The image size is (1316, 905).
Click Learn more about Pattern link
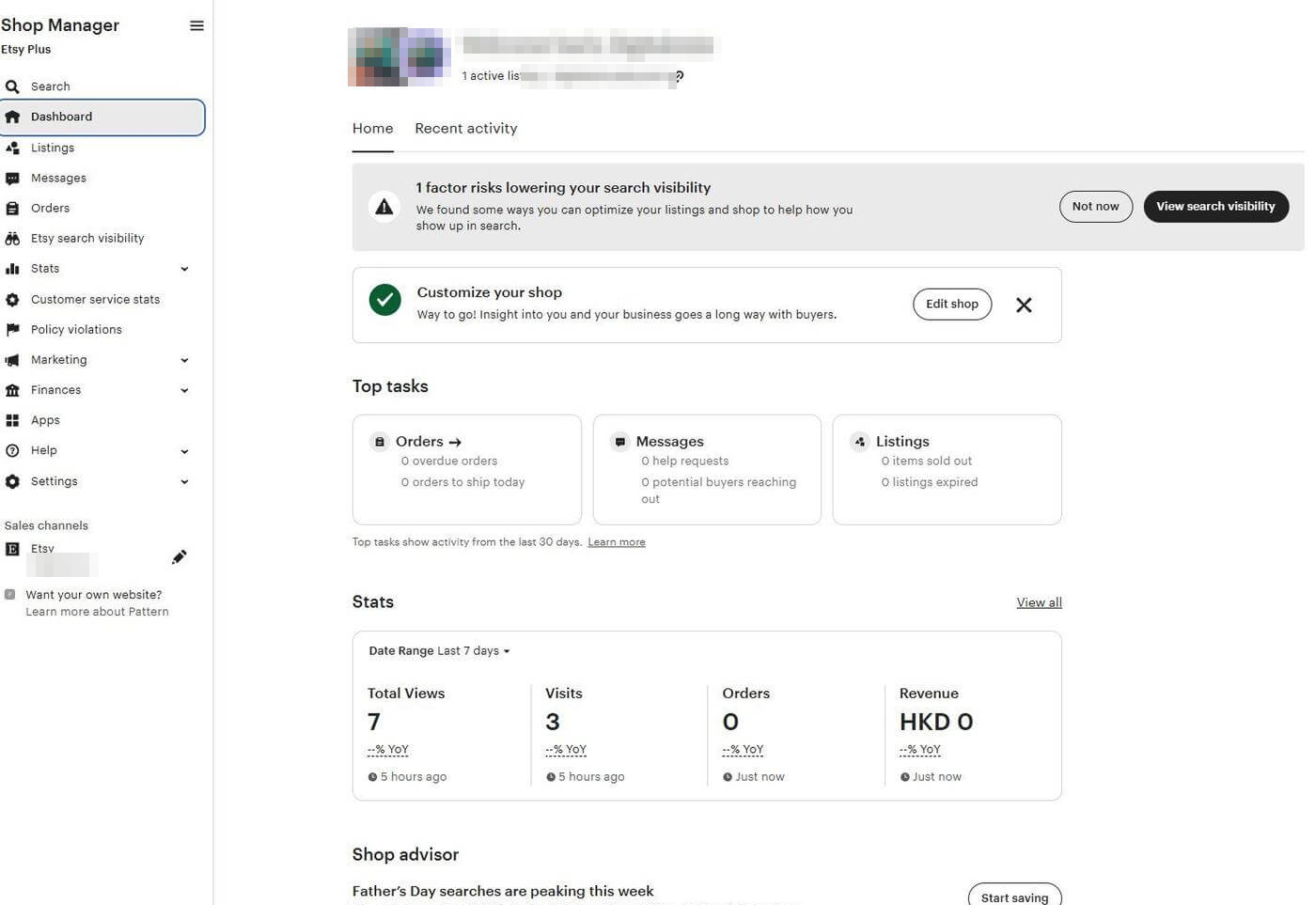97,612
